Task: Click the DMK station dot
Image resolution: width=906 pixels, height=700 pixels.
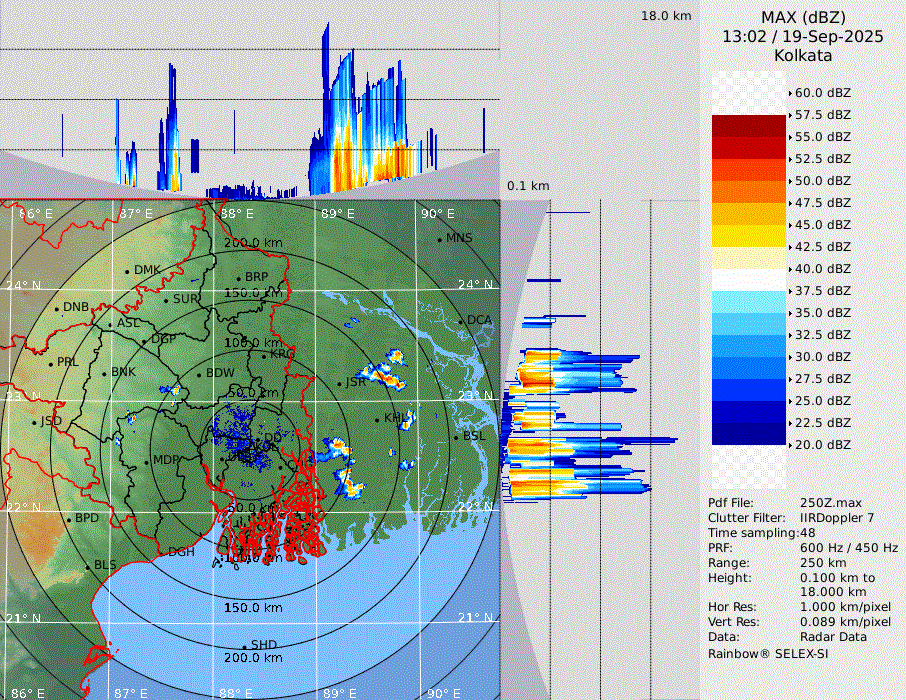Action: (128, 271)
